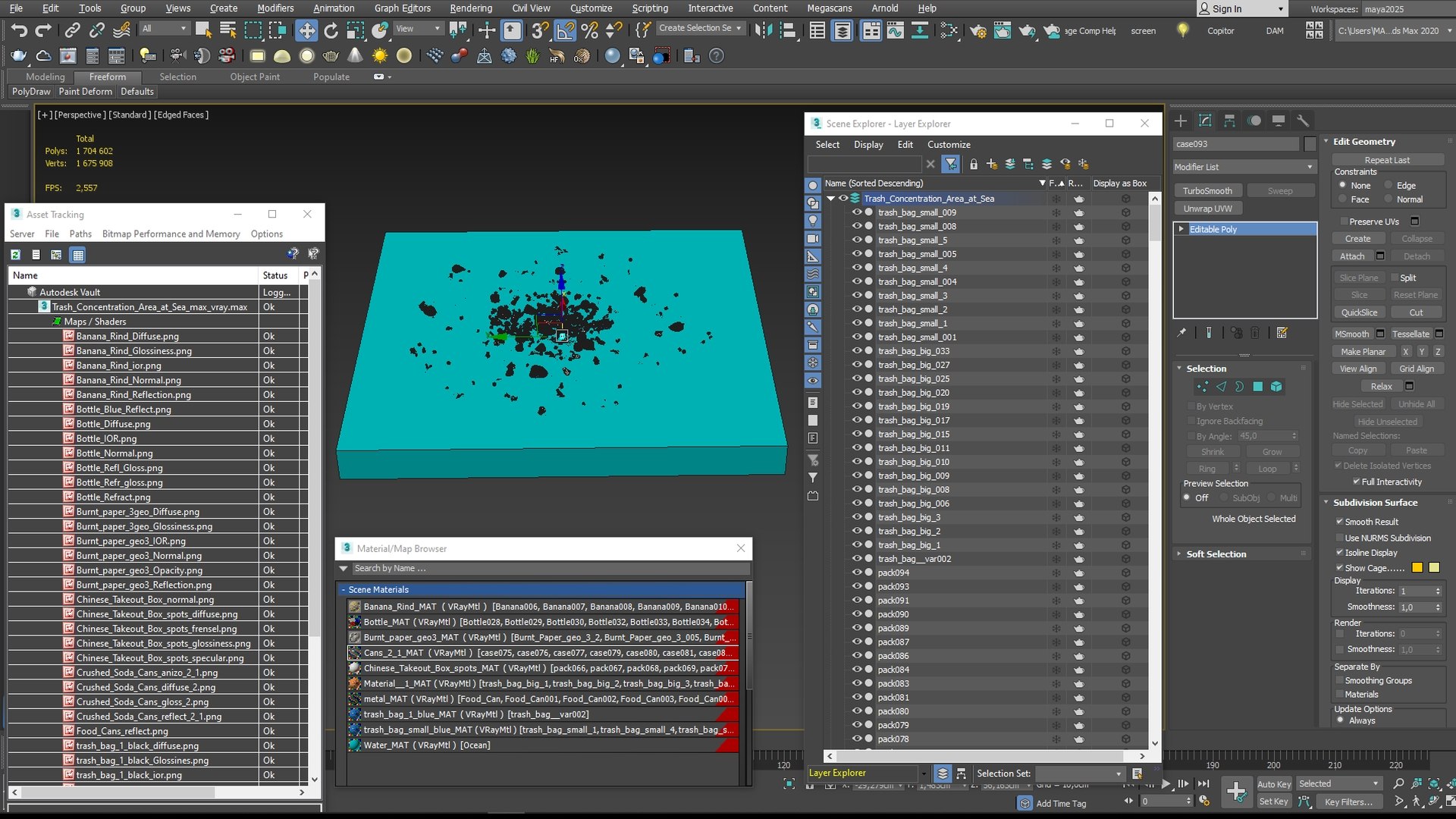Image resolution: width=1456 pixels, height=819 pixels.
Task: Select the Edge constraint radio button
Action: 1389,186
